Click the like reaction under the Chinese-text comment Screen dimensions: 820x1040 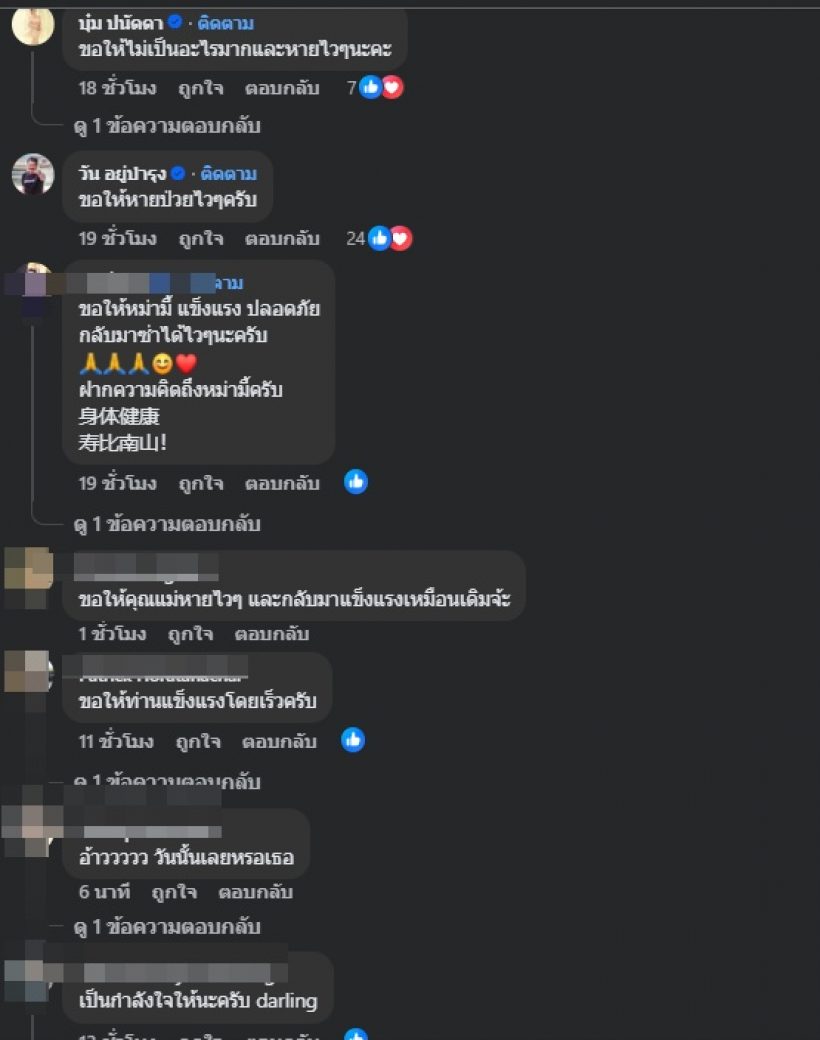coord(356,482)
